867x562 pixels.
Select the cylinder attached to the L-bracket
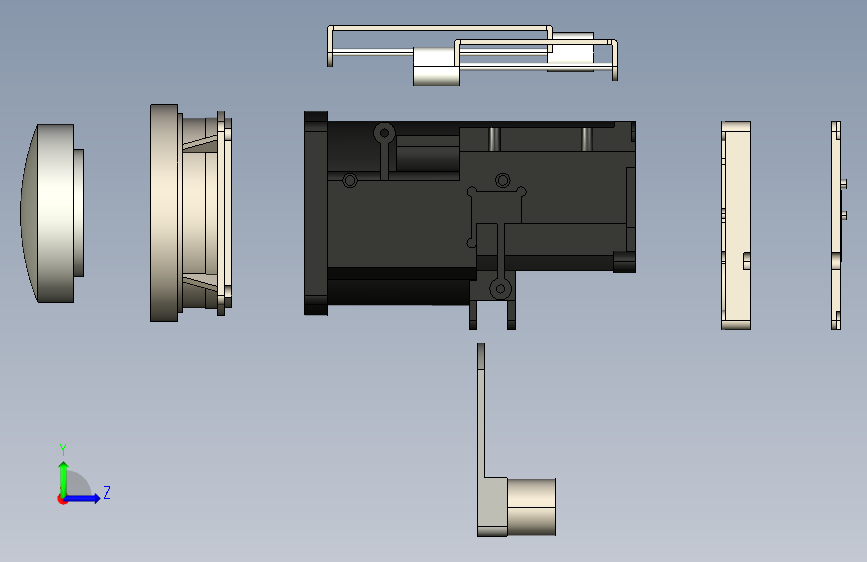coord(531,507)
